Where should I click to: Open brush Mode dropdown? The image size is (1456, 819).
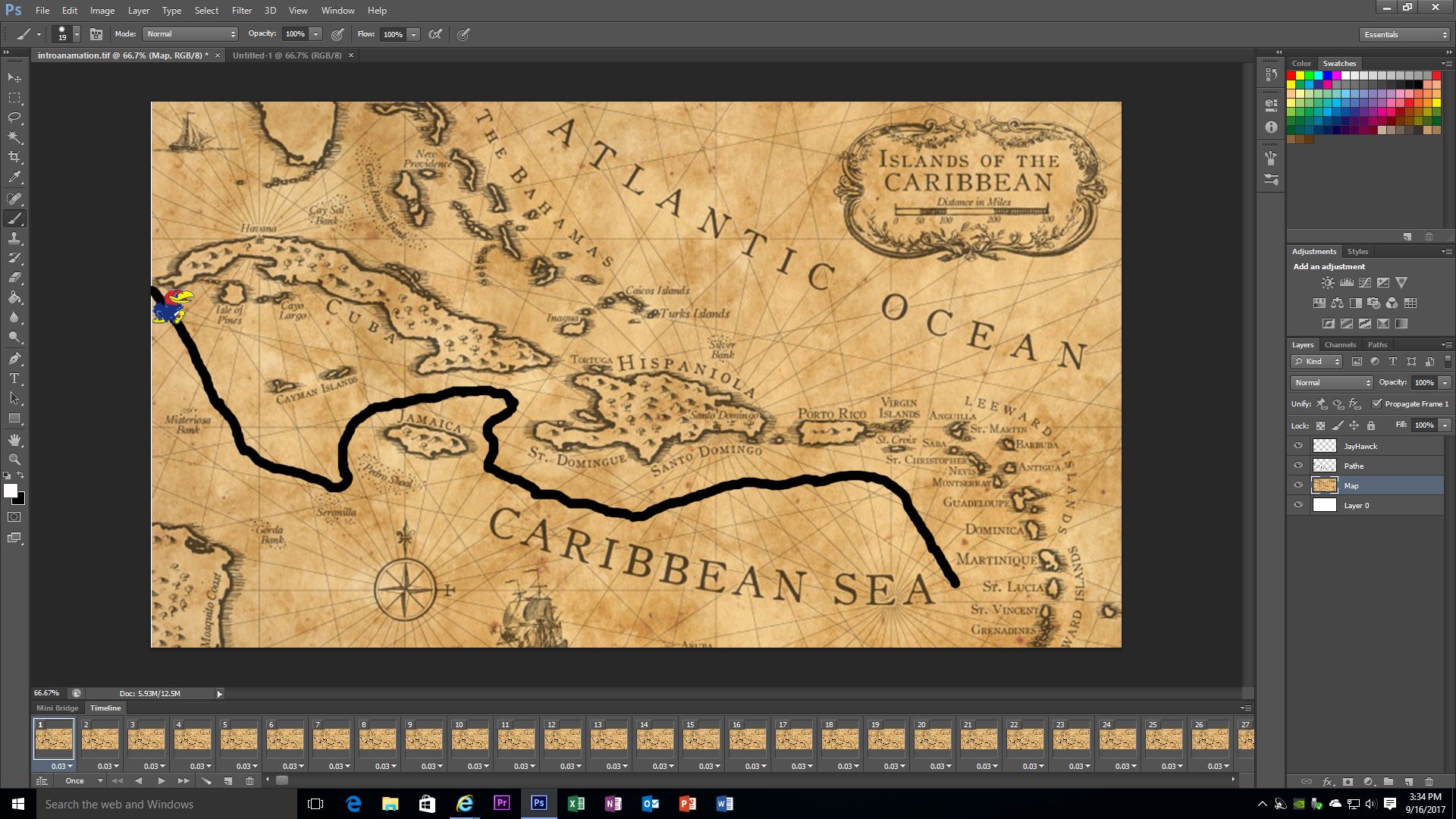190,34
